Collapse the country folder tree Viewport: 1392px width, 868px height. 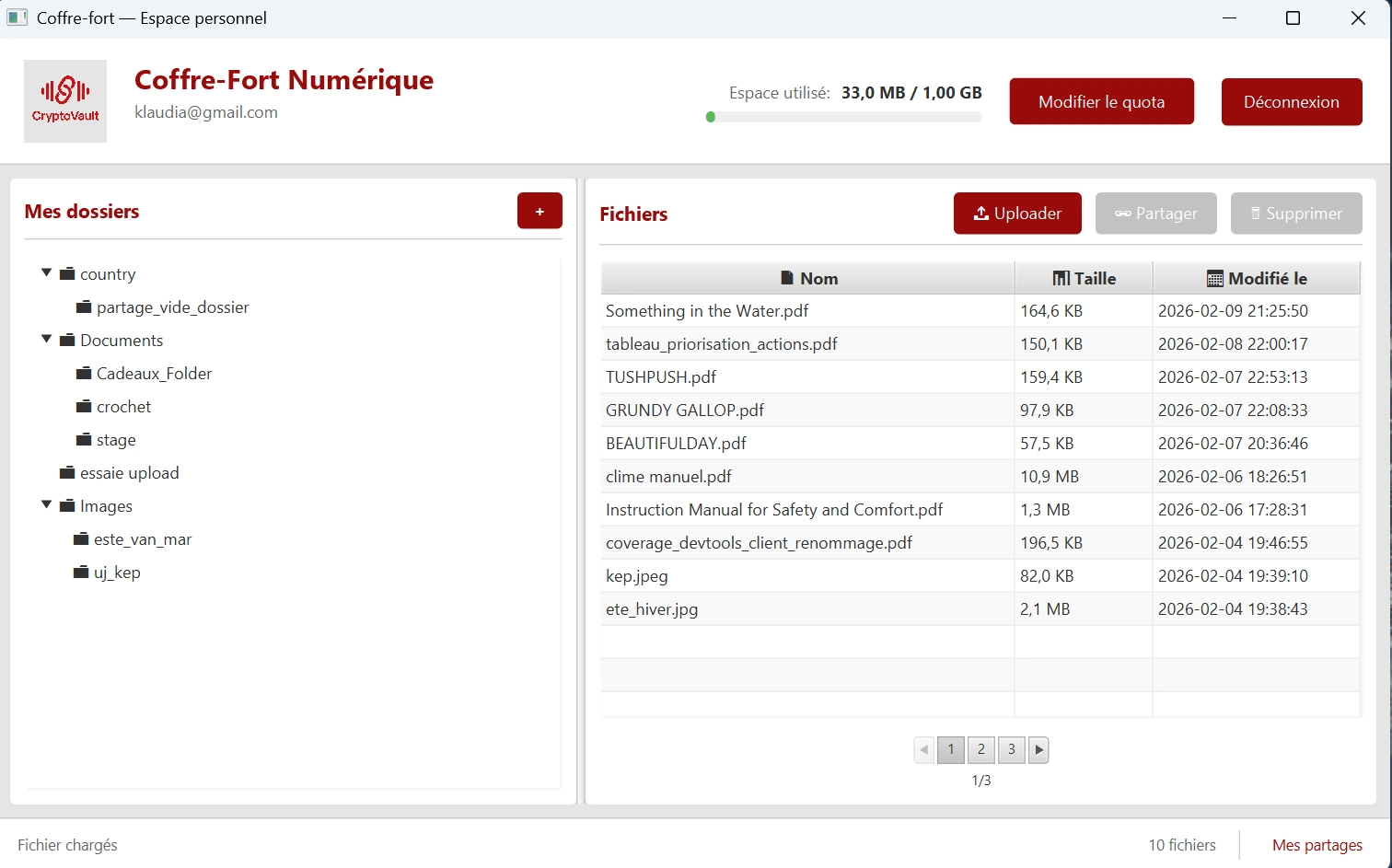46,272
